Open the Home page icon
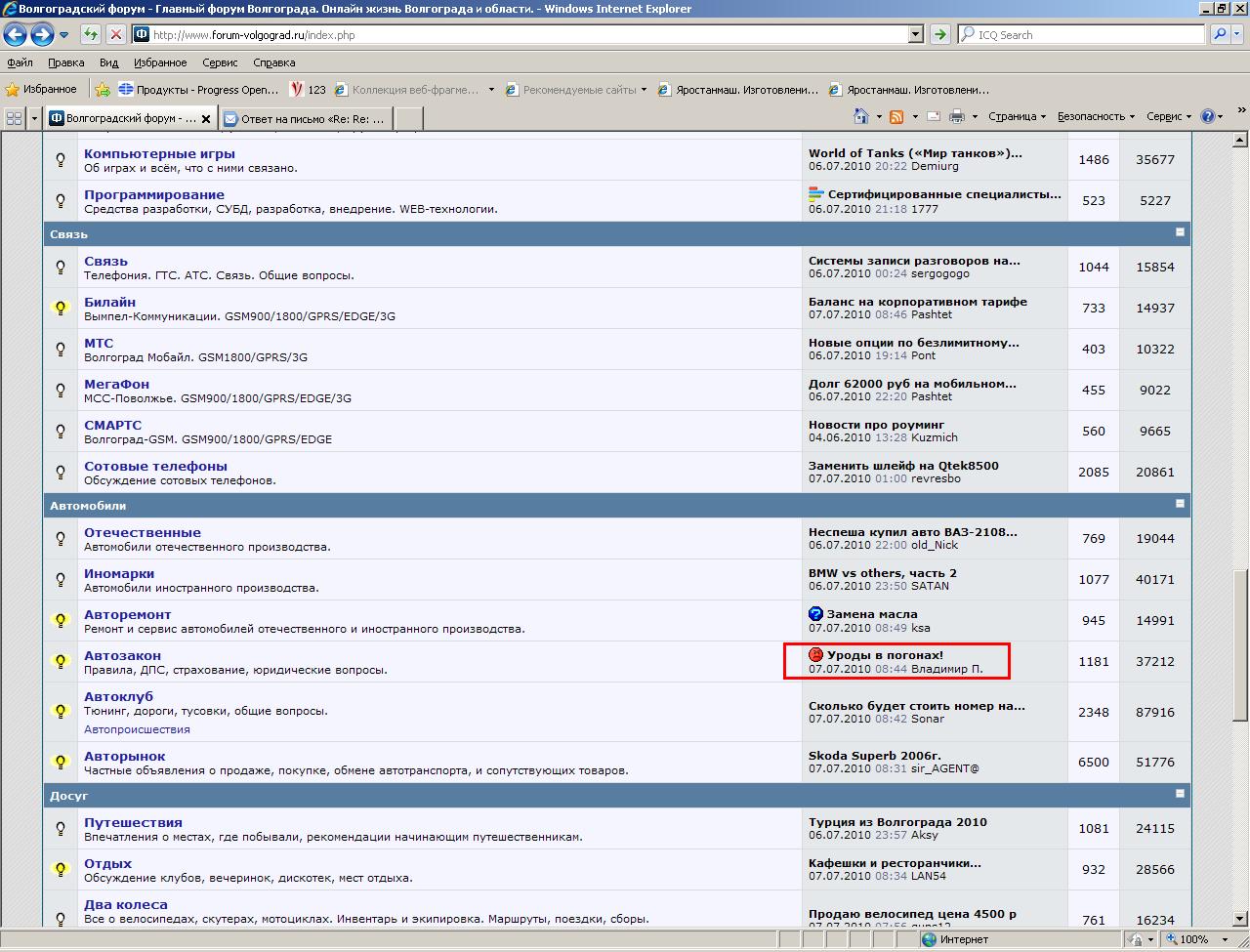This screenshot has width=1250, height=952. (860, 116)
